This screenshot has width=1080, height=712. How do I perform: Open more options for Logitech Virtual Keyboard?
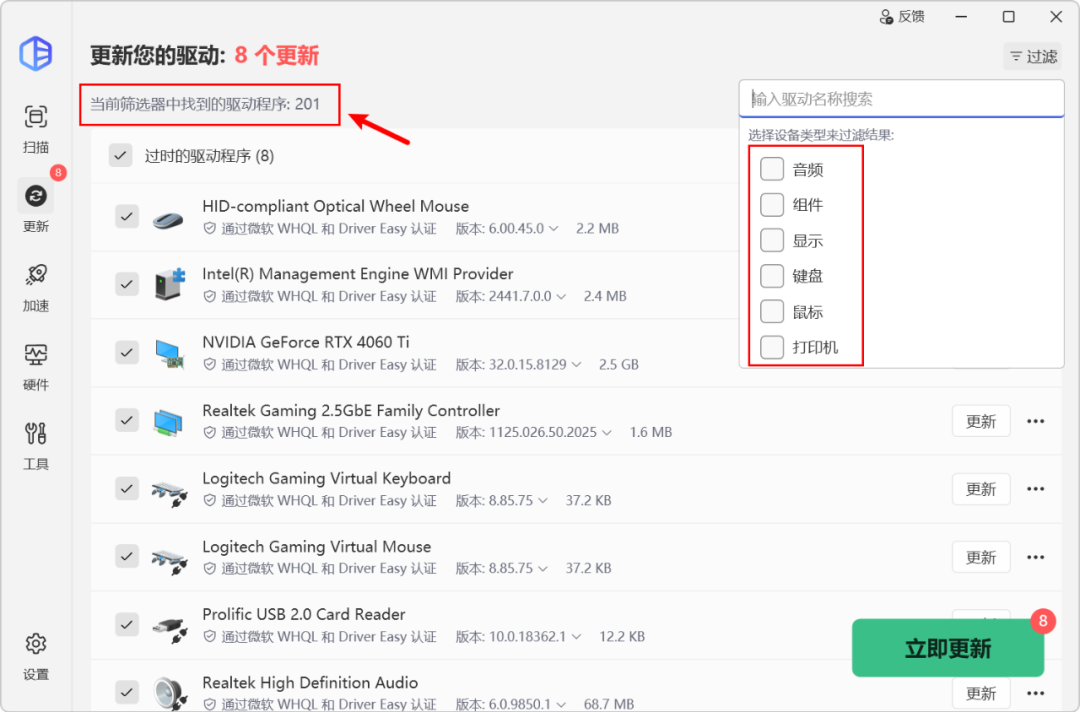(x=1035, y=489)
